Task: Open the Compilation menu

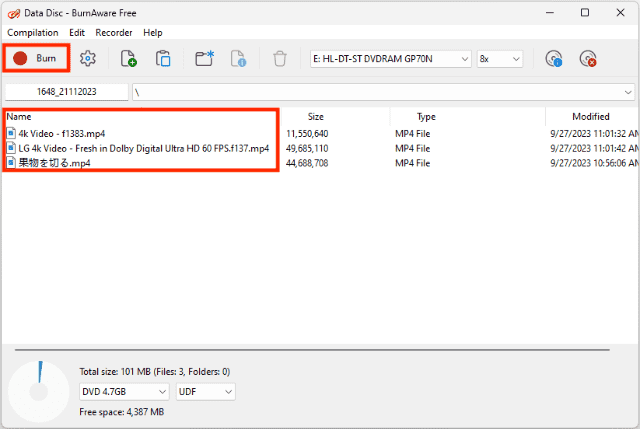Action: click(x=33, y=33)
